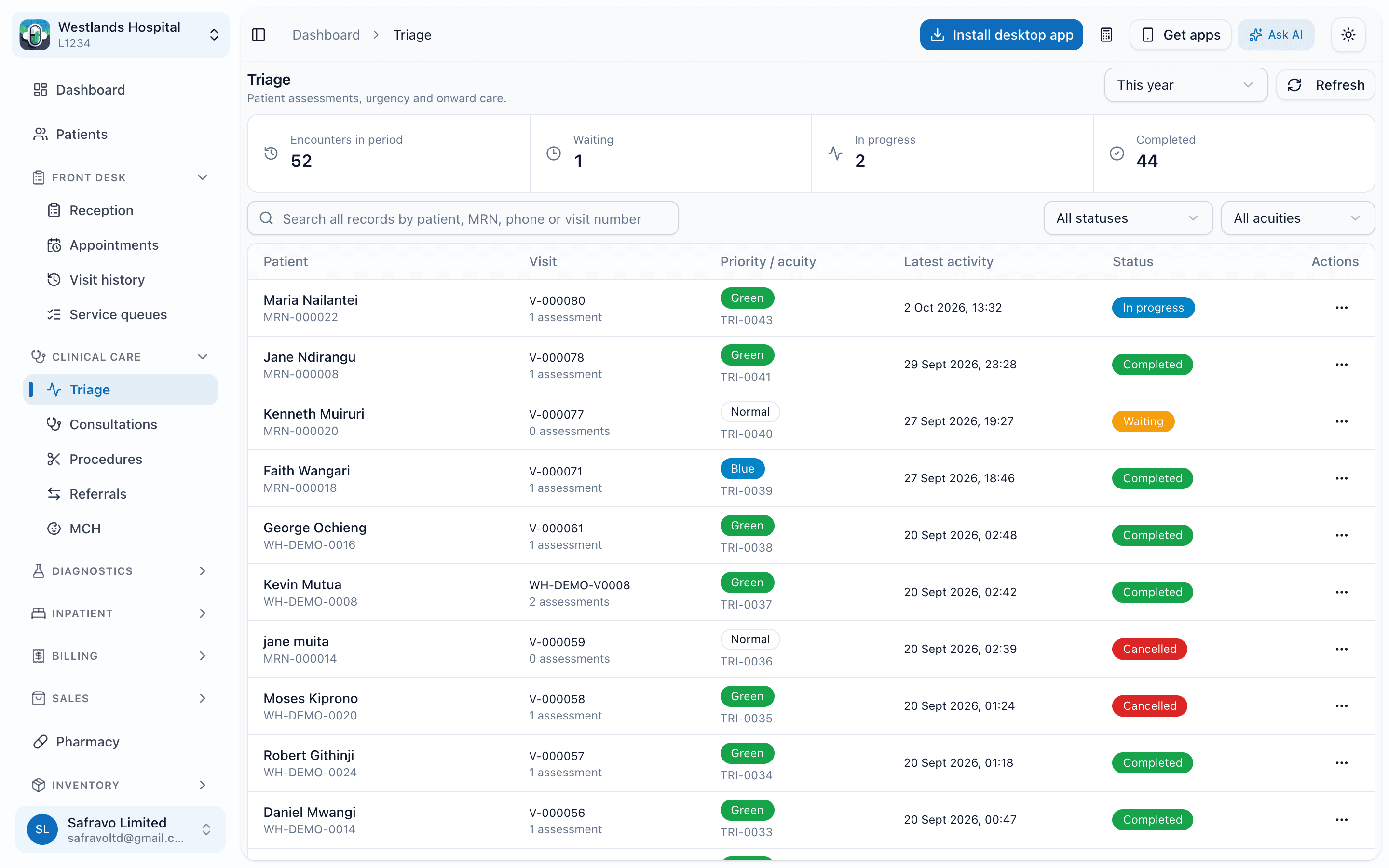Click the SL user avatar
Image resolution: width=1389 pixels, height=868 pixels.
(42, 829)
